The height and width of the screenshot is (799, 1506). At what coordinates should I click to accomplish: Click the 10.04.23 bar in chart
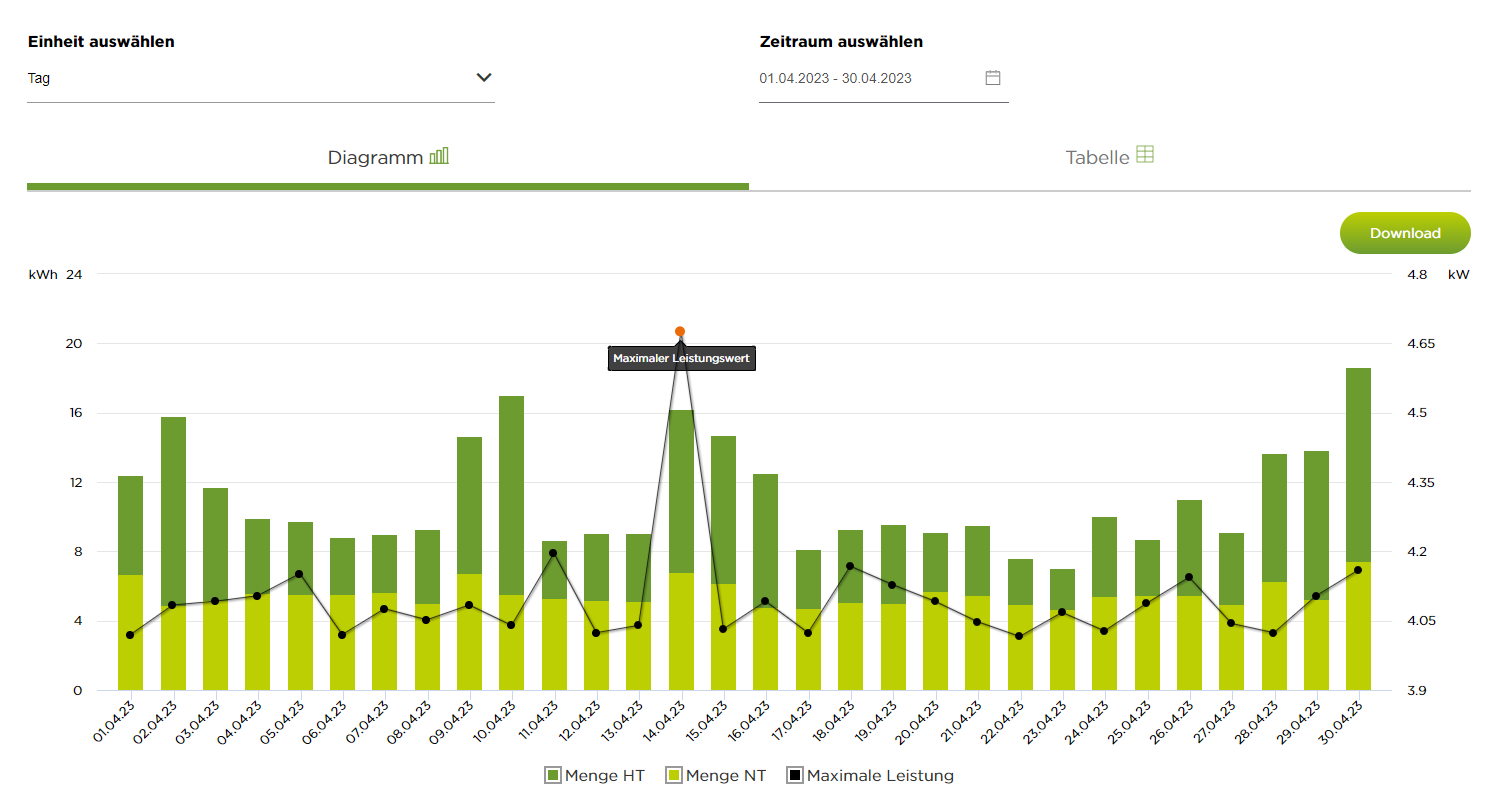(511, 543)
